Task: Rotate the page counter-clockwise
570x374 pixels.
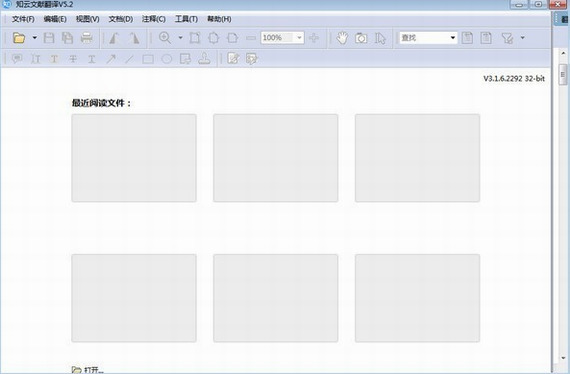Action: point(114,38)
